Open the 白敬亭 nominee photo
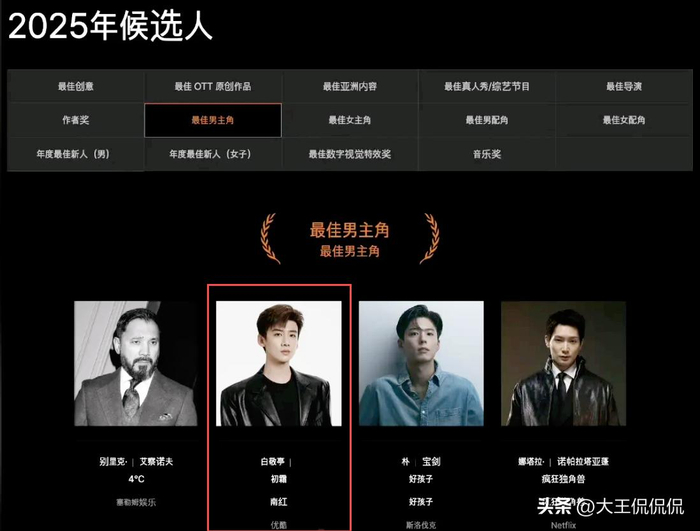 (279, 364)
